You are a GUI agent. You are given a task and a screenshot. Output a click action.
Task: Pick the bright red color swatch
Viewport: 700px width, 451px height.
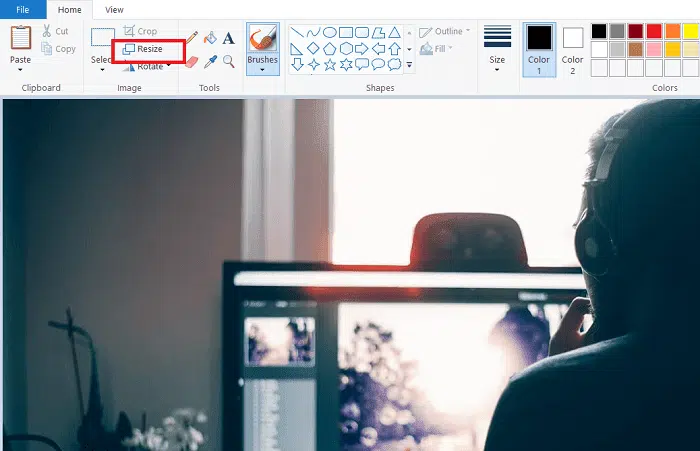click(x=654, y=31)
